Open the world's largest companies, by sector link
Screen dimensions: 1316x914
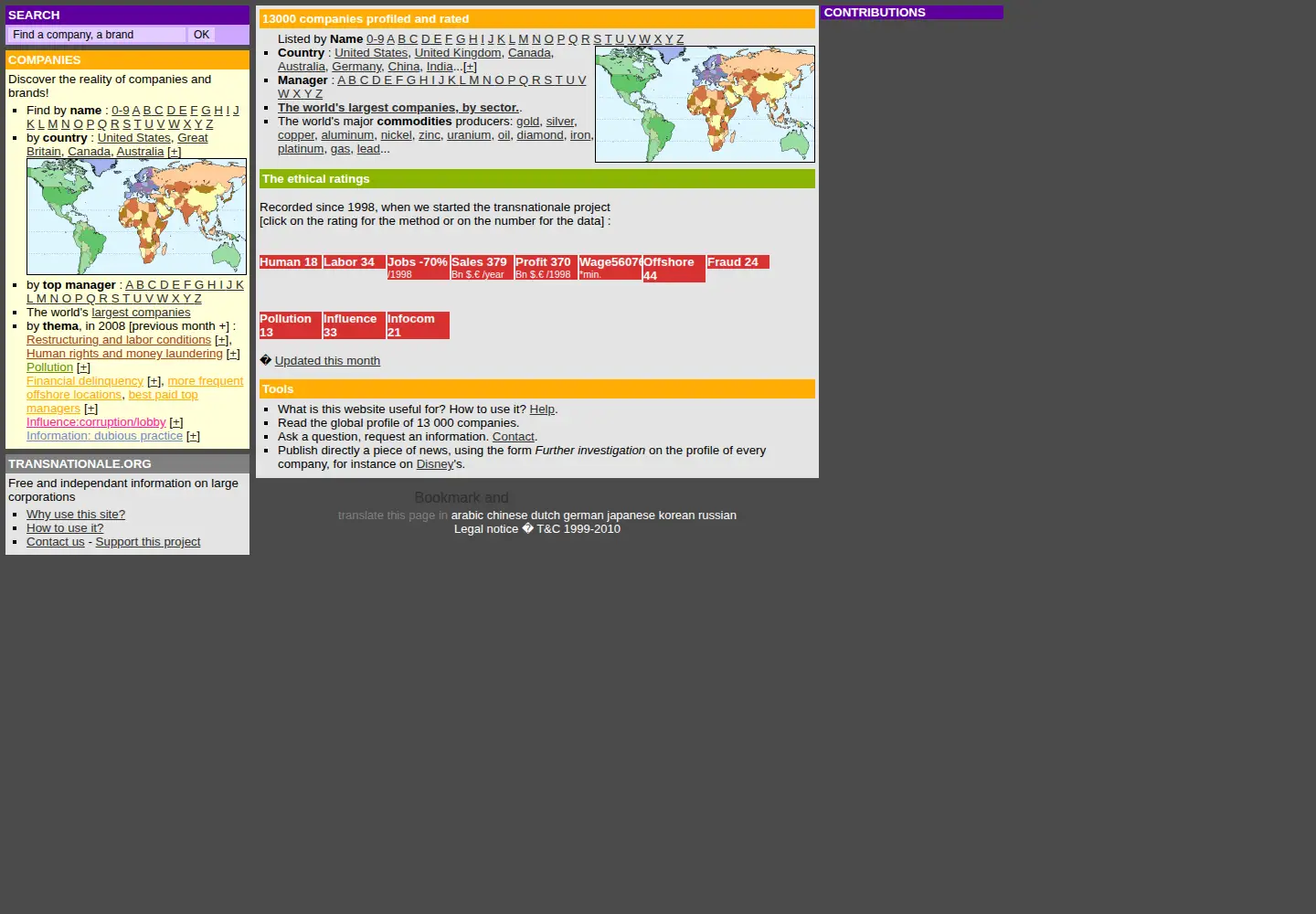point(398,108)
